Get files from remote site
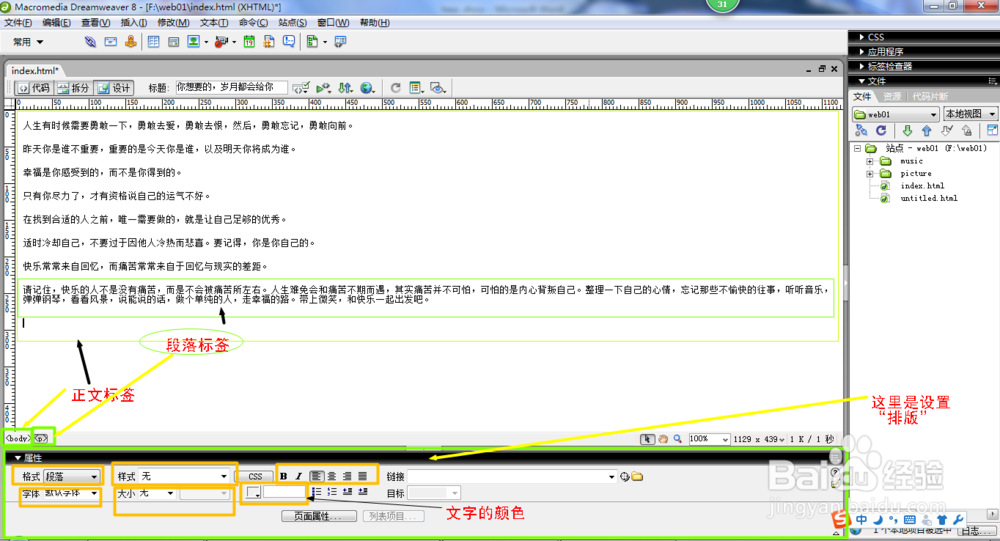This screenshot has height=541, width=1000. coord(907,131)
